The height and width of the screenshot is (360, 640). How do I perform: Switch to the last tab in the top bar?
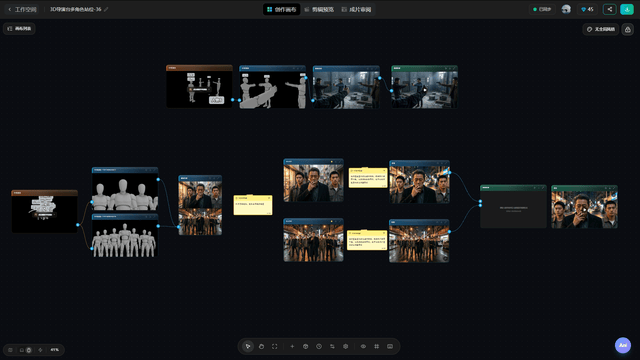(x=356, y=9)
